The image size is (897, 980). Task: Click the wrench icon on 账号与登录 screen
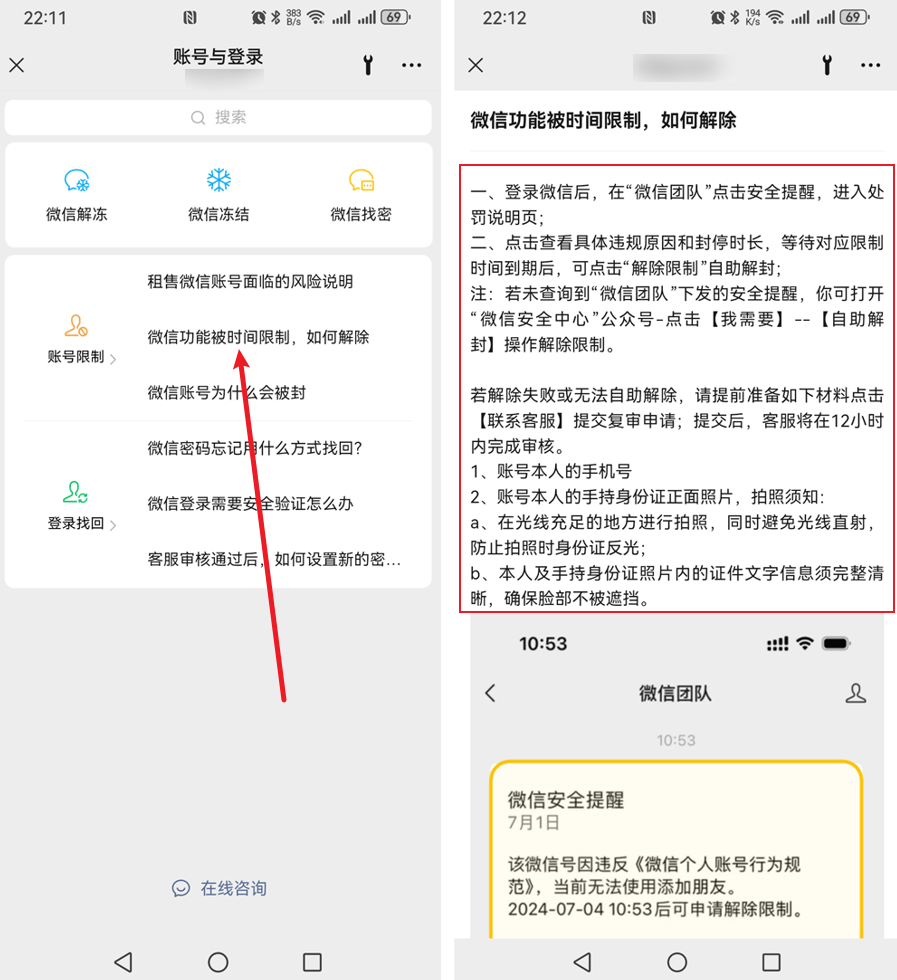pyautogui.click(x=368, y=65)
